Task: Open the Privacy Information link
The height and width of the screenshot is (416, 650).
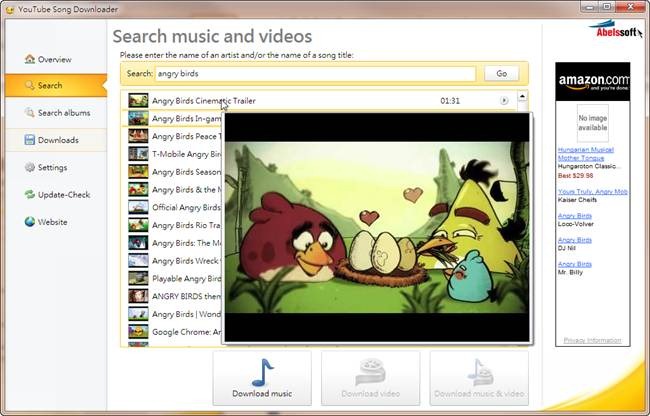Action: coord(592,340)
